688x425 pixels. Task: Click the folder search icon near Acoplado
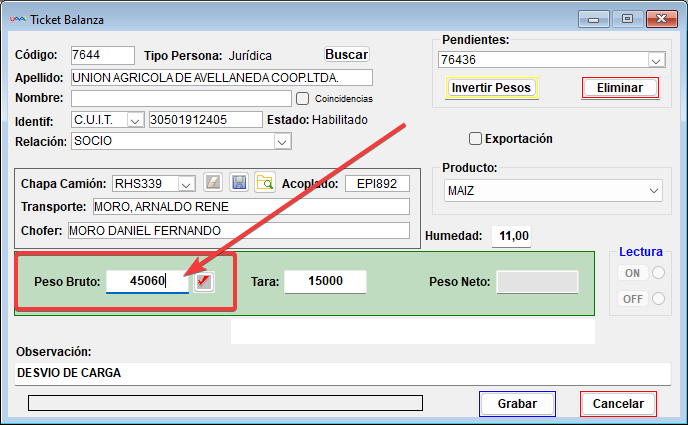[x=265, y=182]
